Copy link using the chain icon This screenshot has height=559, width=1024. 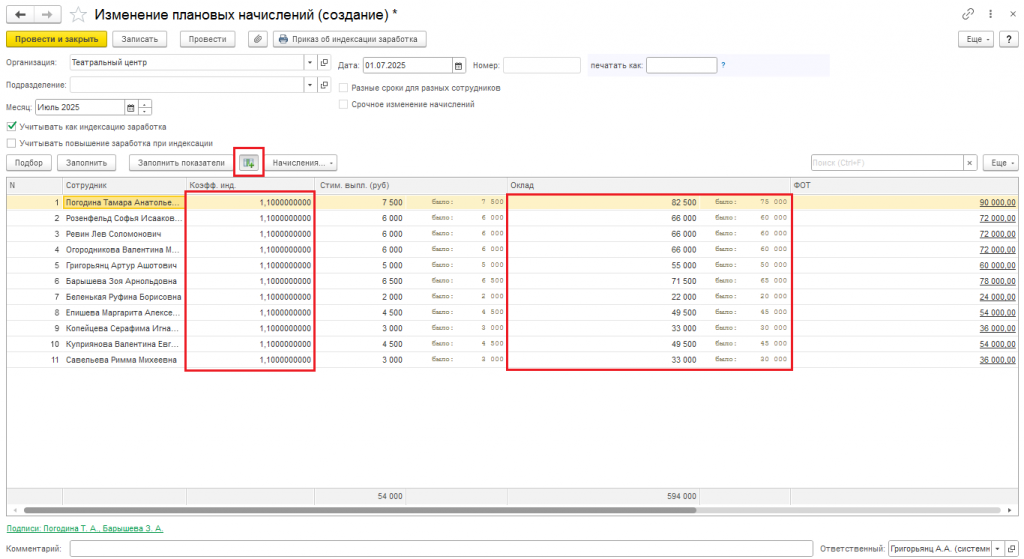click(968, 14)
